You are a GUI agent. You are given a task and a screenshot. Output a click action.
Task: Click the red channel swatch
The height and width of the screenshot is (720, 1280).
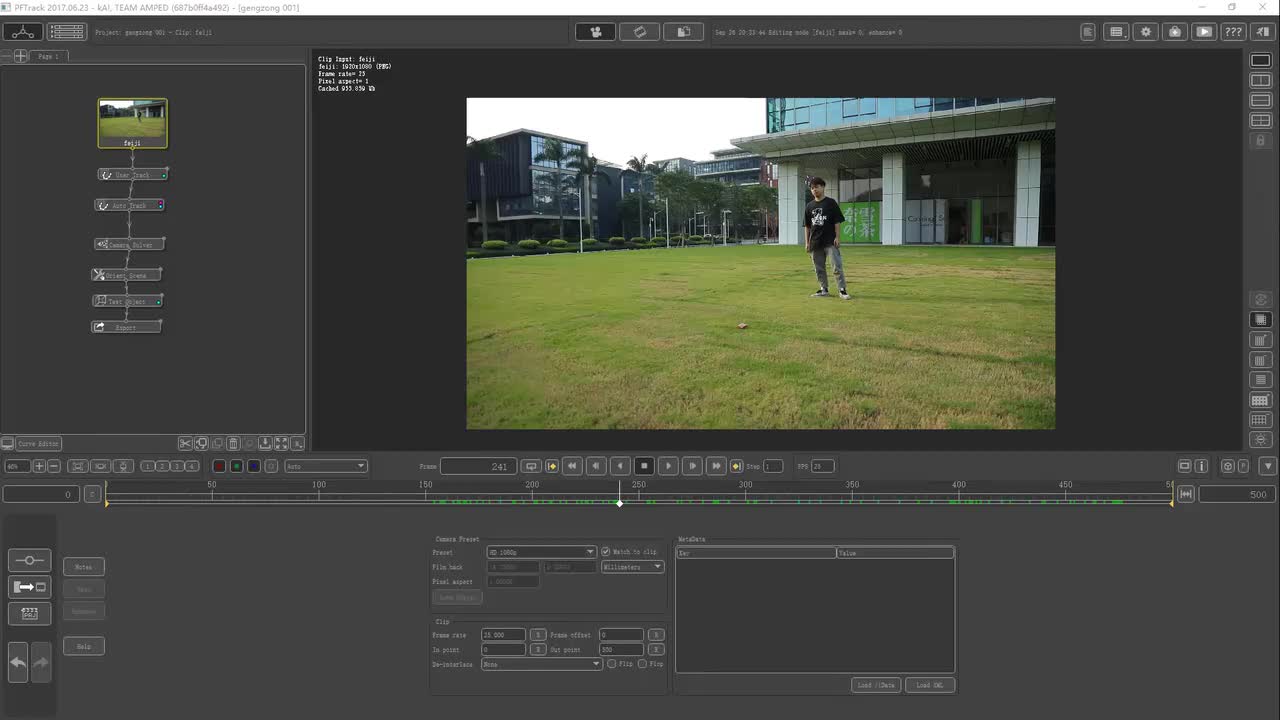219,466
